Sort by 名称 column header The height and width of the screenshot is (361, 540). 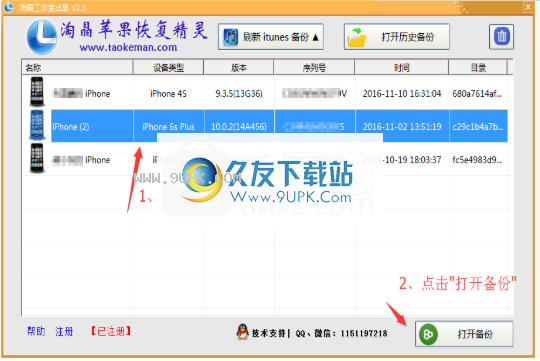pyautogui.click(x=77, y=68)
